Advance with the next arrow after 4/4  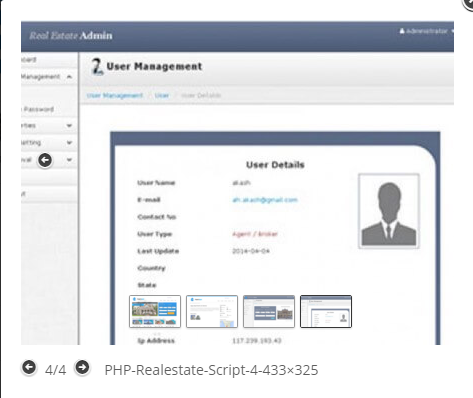click(x=82, y=368)
